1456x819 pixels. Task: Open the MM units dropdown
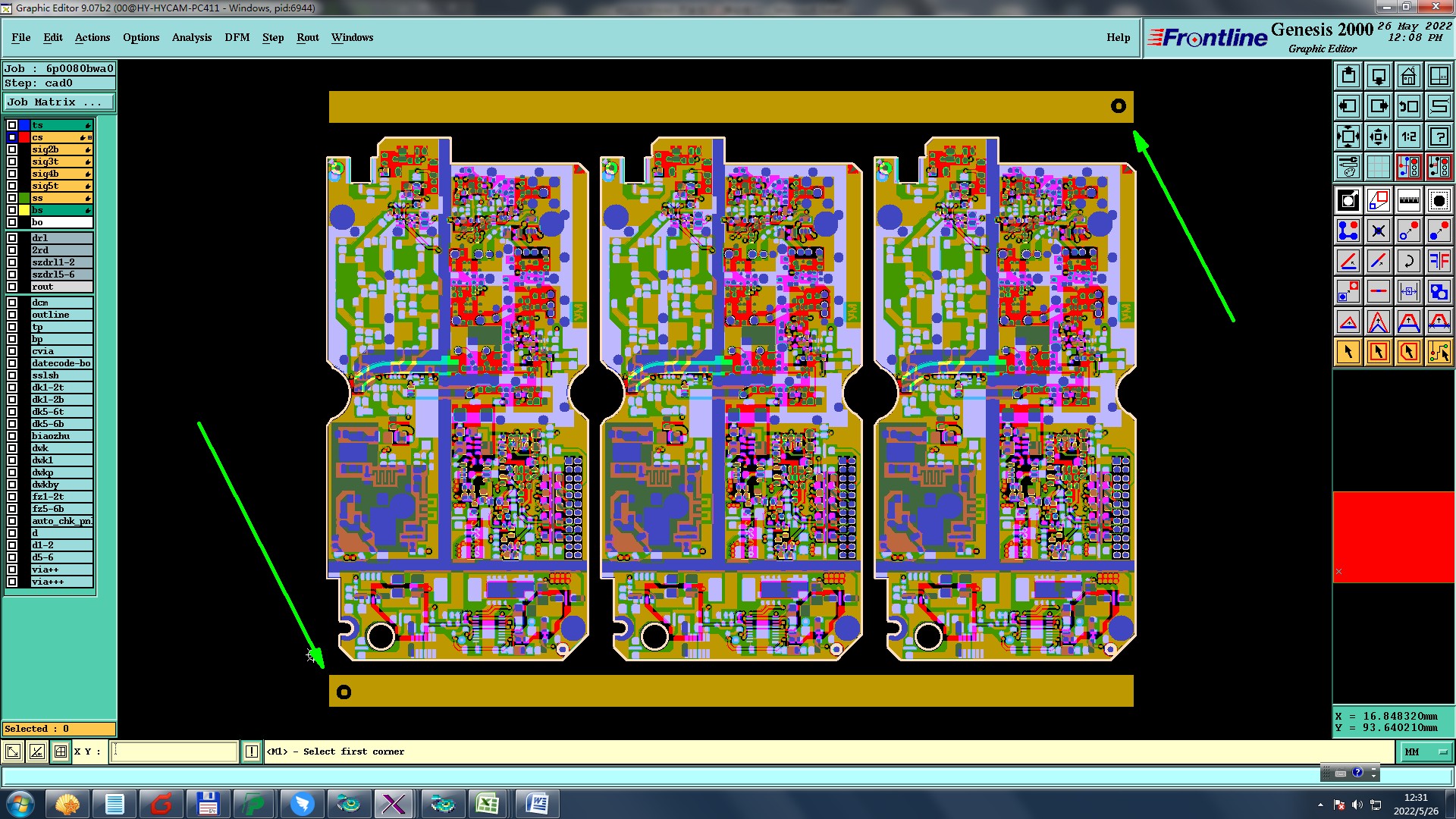1426,752
